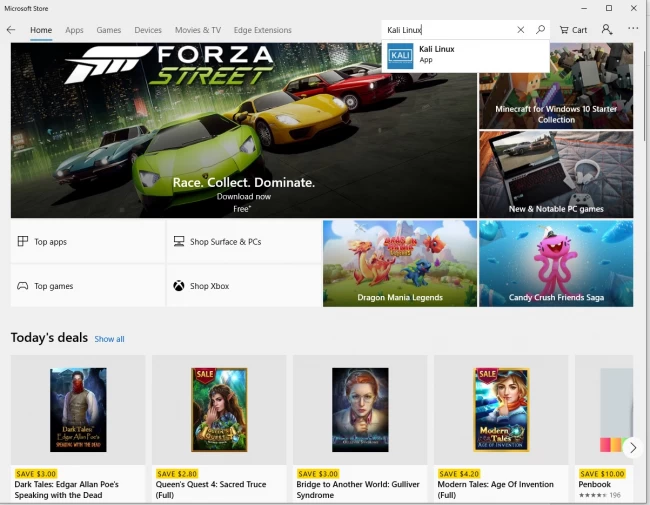Open the Dragon Mania Legends tile
Viewport: 650px width, 505px height.
coord(400,264)
